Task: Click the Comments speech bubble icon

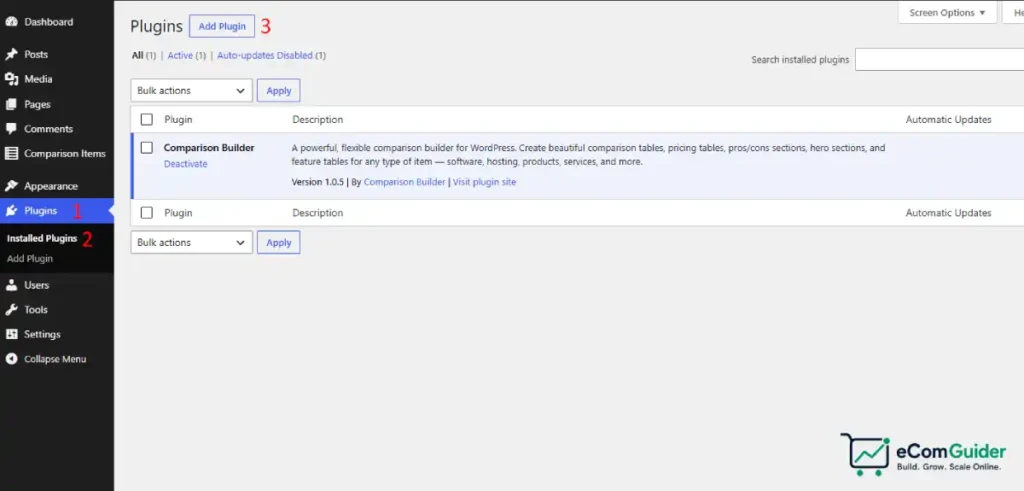Action: click(x=11, y=129)
